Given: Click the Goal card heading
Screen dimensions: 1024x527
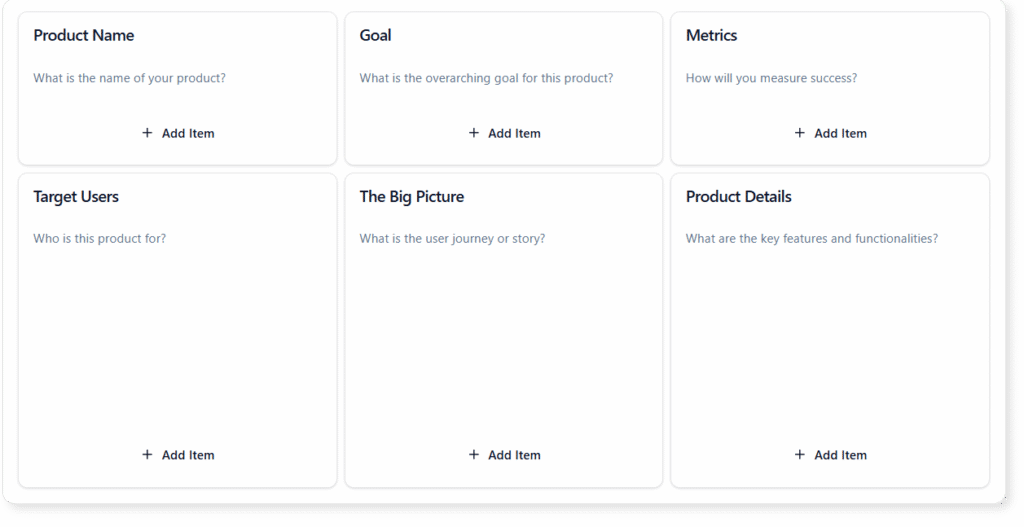Looking at the screenshot, I should click(376, 36).
